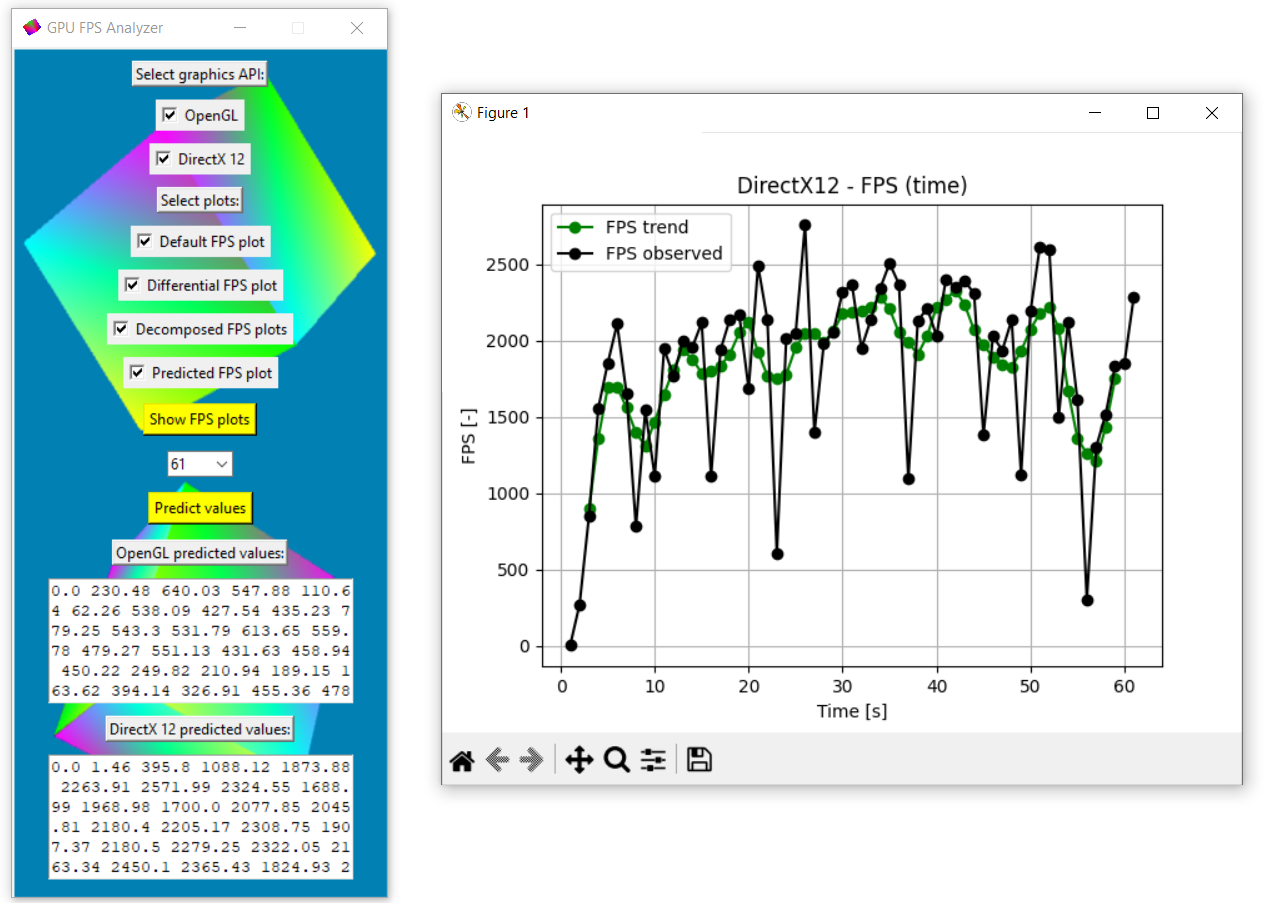This screenshot has height=903, width=1268.
Task: Click the matplotlib icon in Figure 1 titlebar
Action: pos(461,112)
